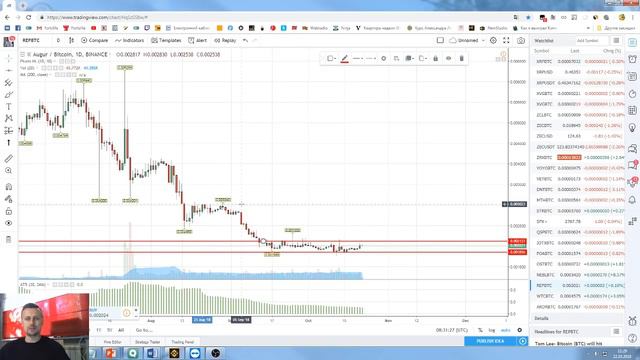Open the Watchlist list menu icon

(616, 41)
